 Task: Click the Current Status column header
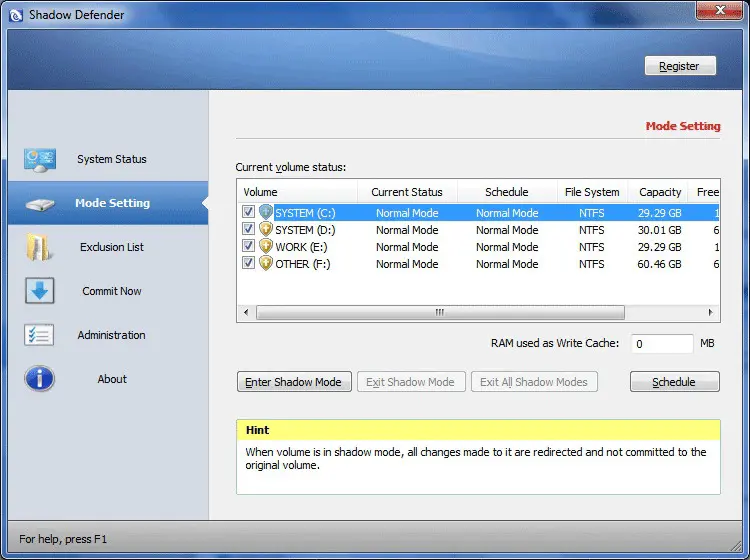pos(407,192)
